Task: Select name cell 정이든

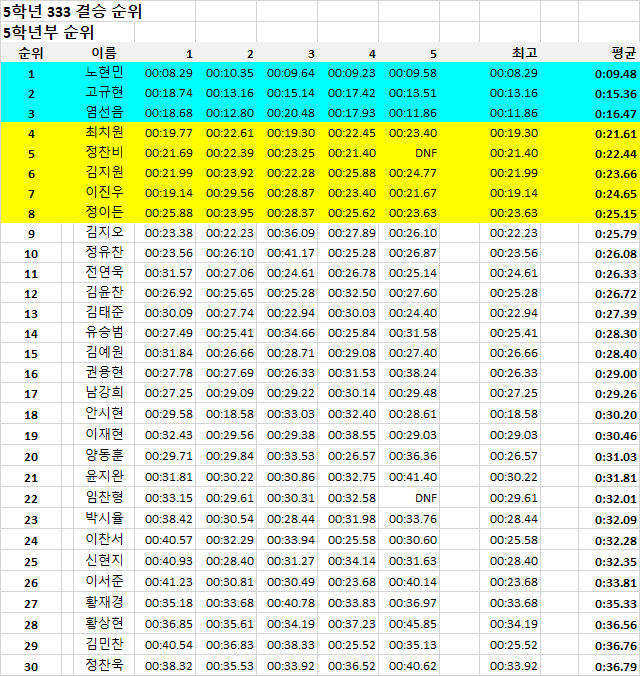Action: click(x=104, y=212)
